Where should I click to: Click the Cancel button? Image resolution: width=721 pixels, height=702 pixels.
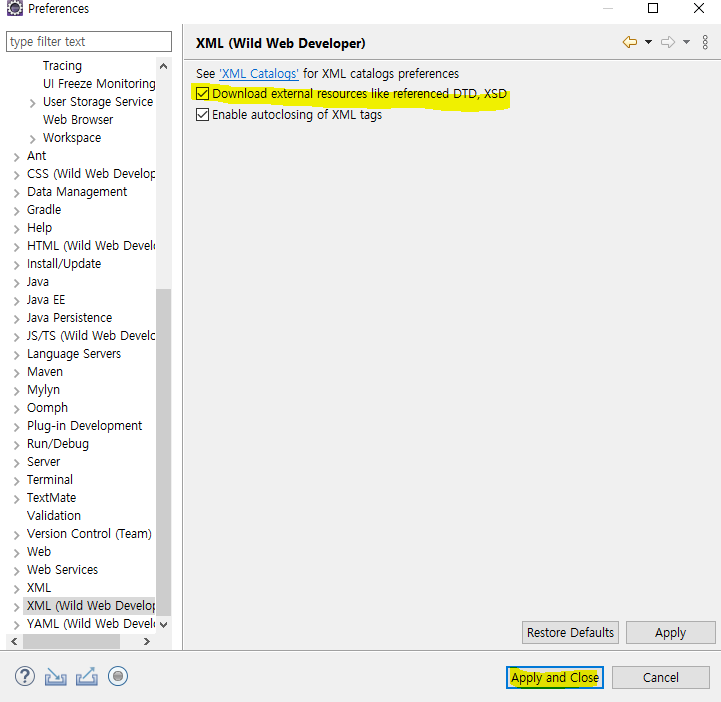point(660,677)
